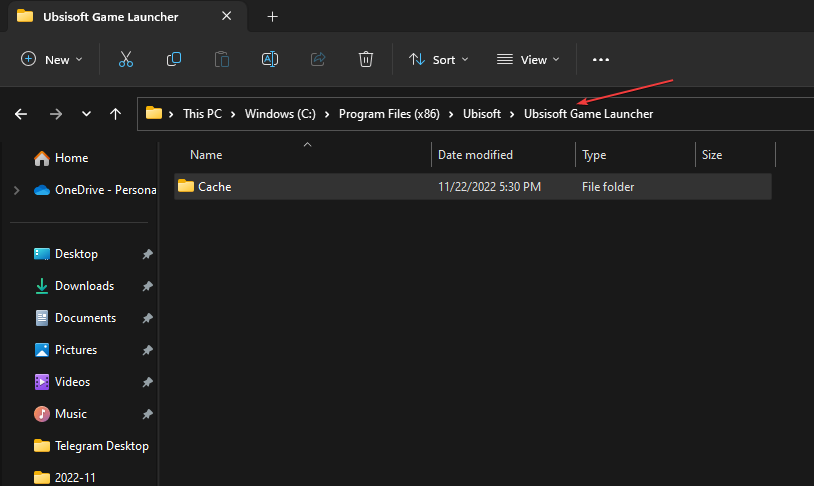This screenshot has height=486, width=814.
Task: Click the 11/22/2022 5:30 PM date cell
Action: (489, 187)
